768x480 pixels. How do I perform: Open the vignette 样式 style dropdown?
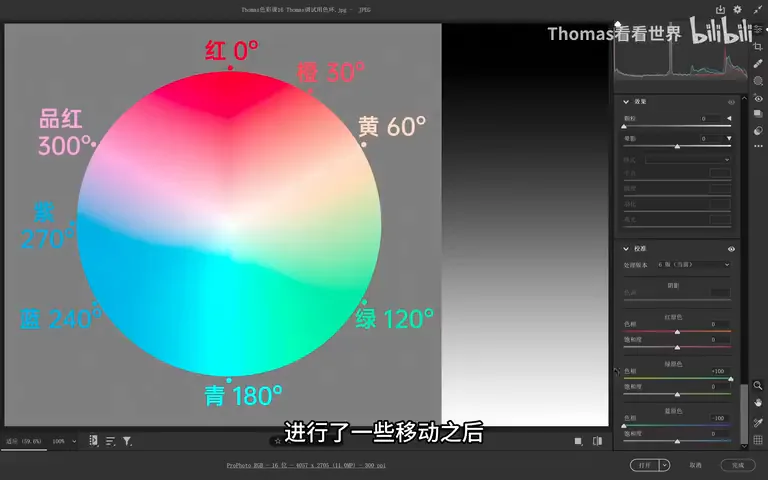[x=688, y=160]
